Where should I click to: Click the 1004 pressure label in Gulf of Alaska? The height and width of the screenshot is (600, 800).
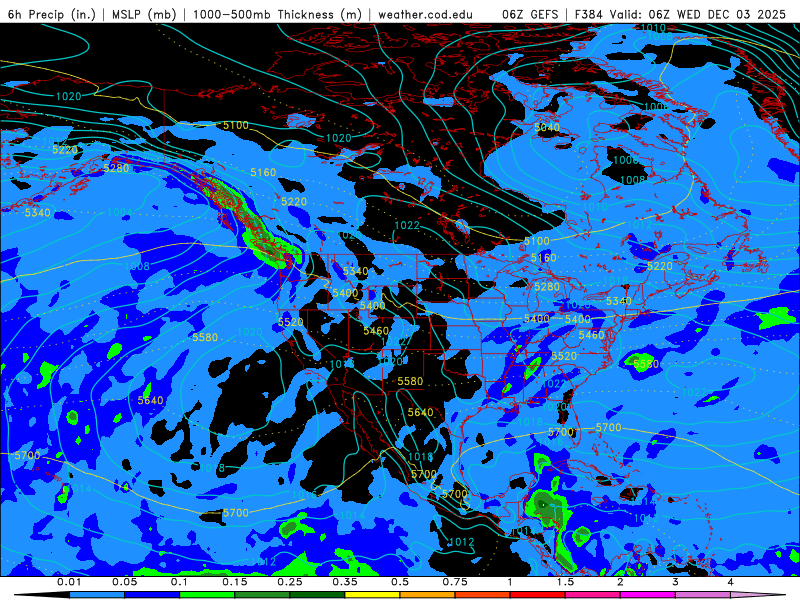120,212
